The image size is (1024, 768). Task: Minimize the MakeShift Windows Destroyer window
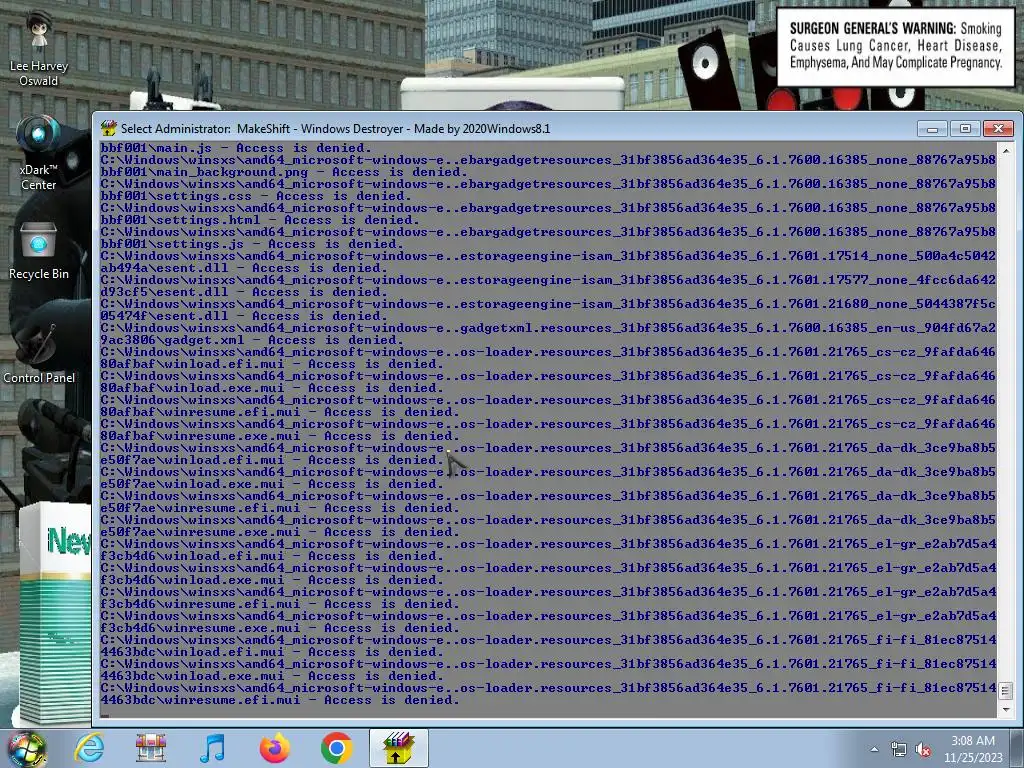tap(932, 129)
